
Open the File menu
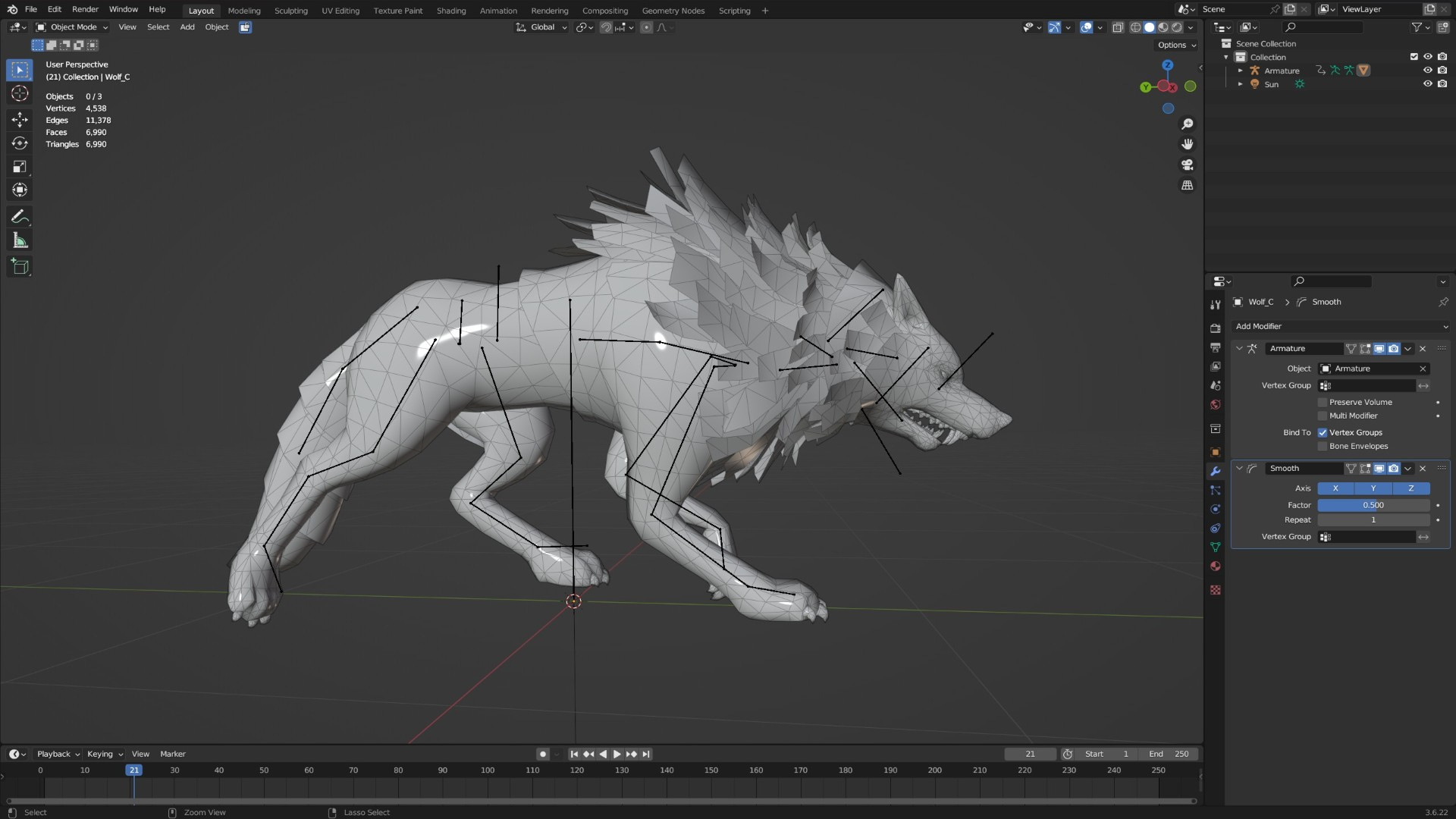(x=31, y=10)
